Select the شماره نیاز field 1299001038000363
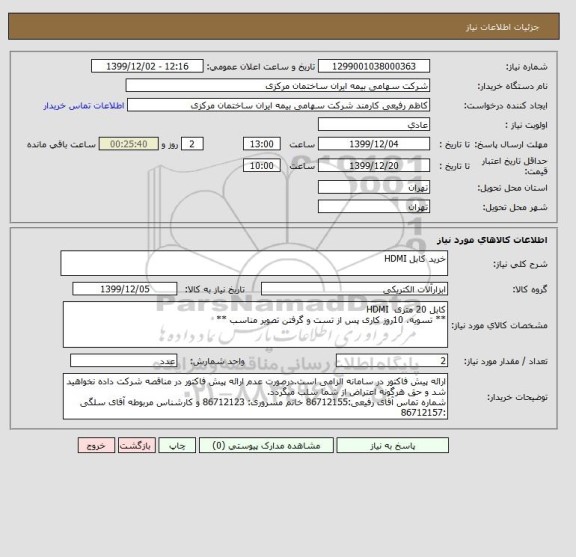The width and height of the screenshot is (576, 557). pos(374,67)
